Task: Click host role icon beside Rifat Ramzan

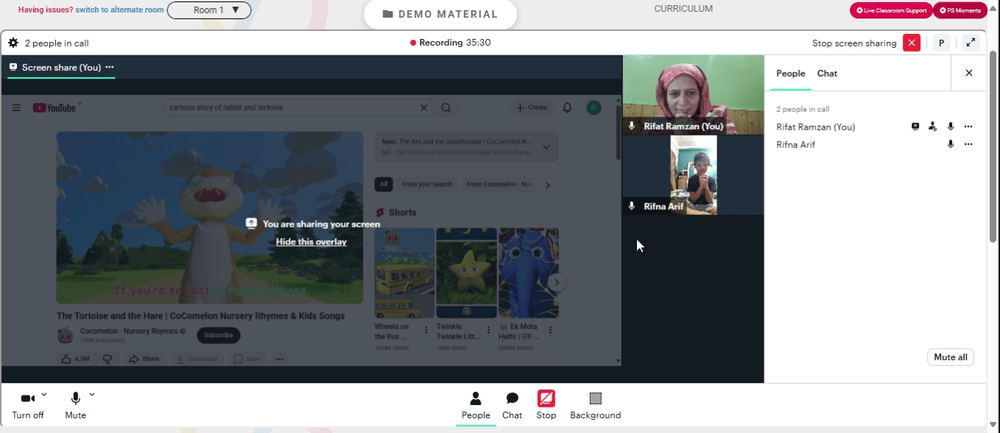Action: [932, 126]
